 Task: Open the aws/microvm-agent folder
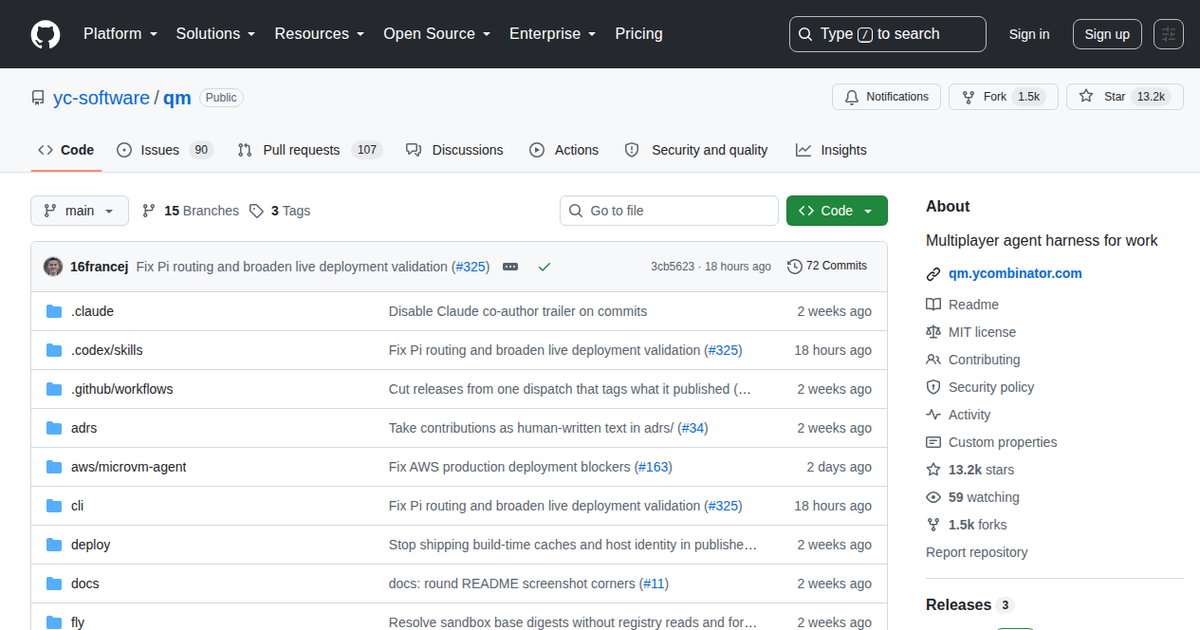[129, 467]
